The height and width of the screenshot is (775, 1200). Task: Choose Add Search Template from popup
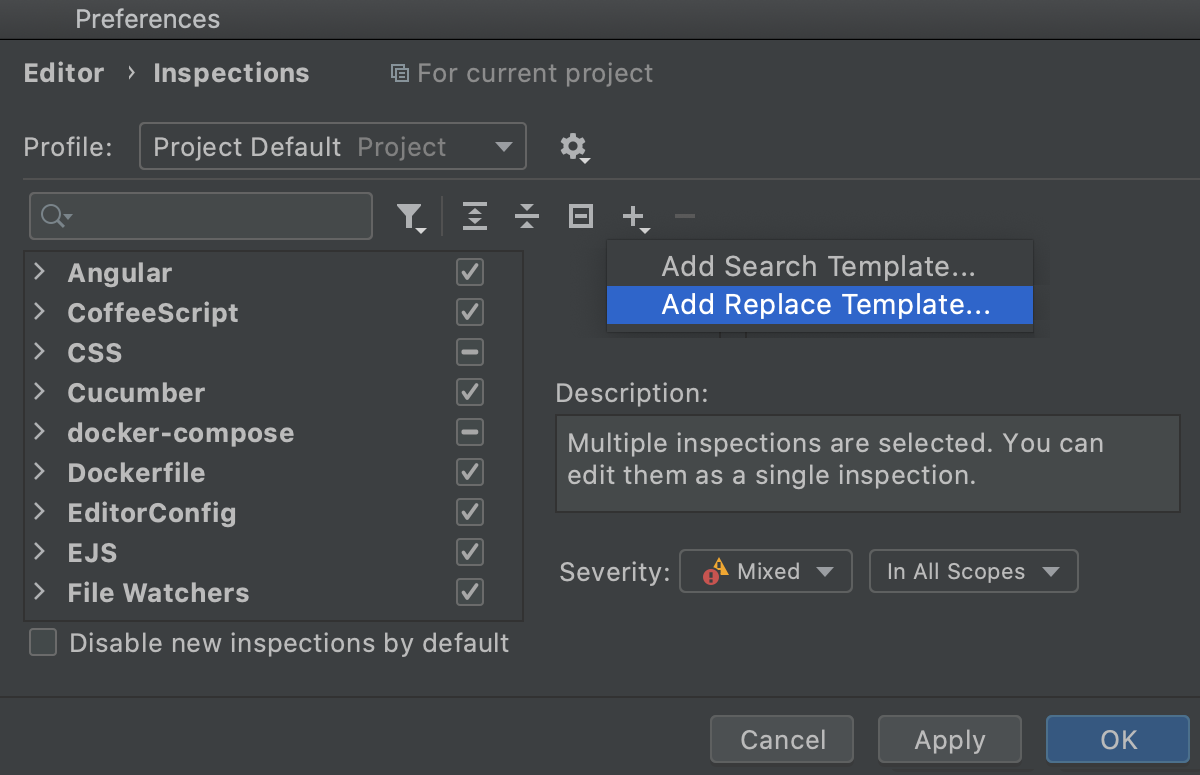click(818, 266)
